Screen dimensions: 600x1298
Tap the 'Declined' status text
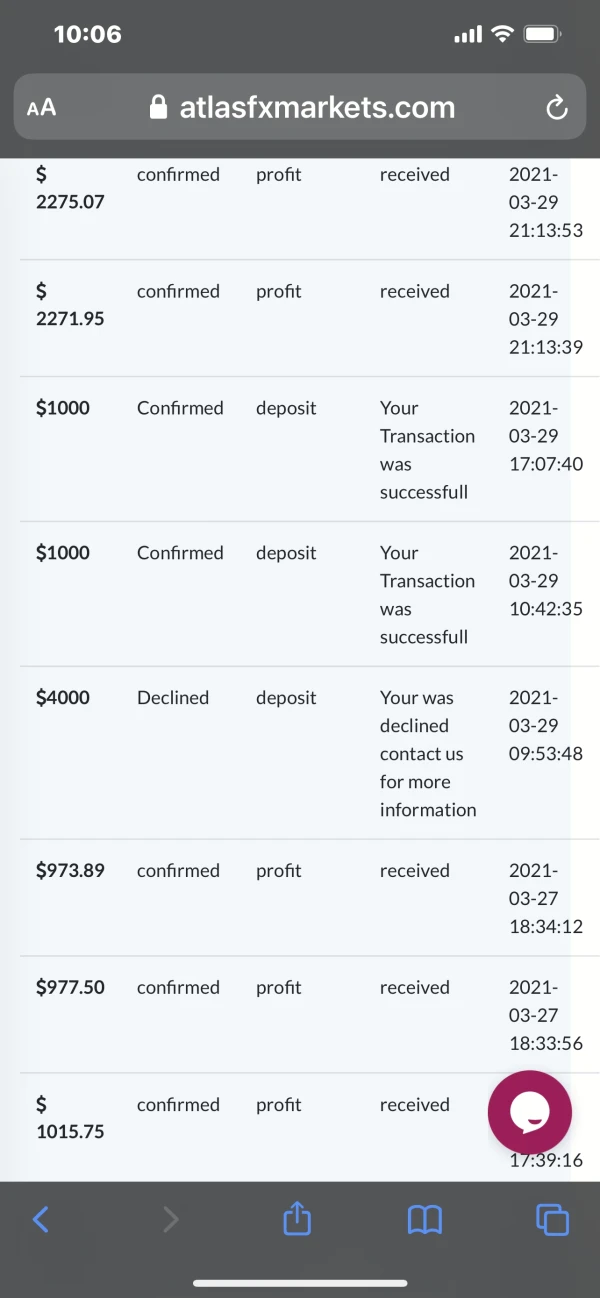(x=173, y=698)
